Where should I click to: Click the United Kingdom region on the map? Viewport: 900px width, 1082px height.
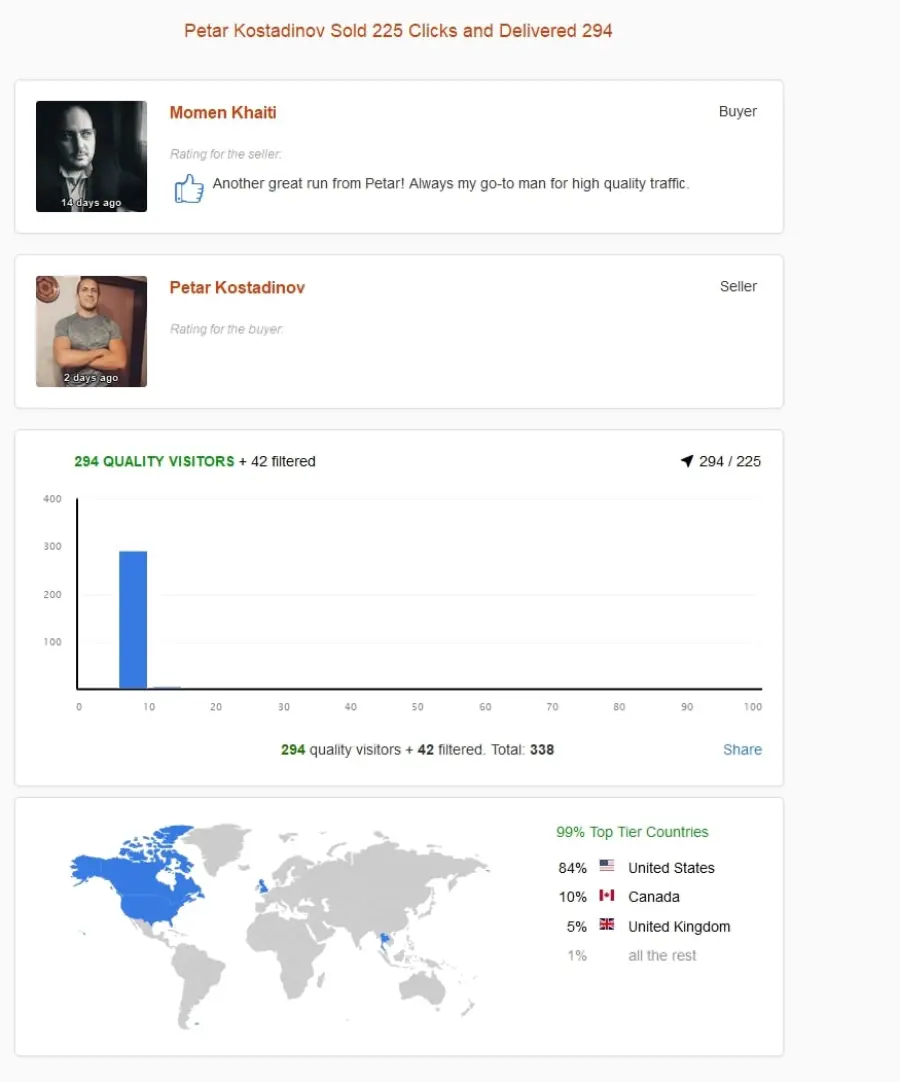point(263,885)
